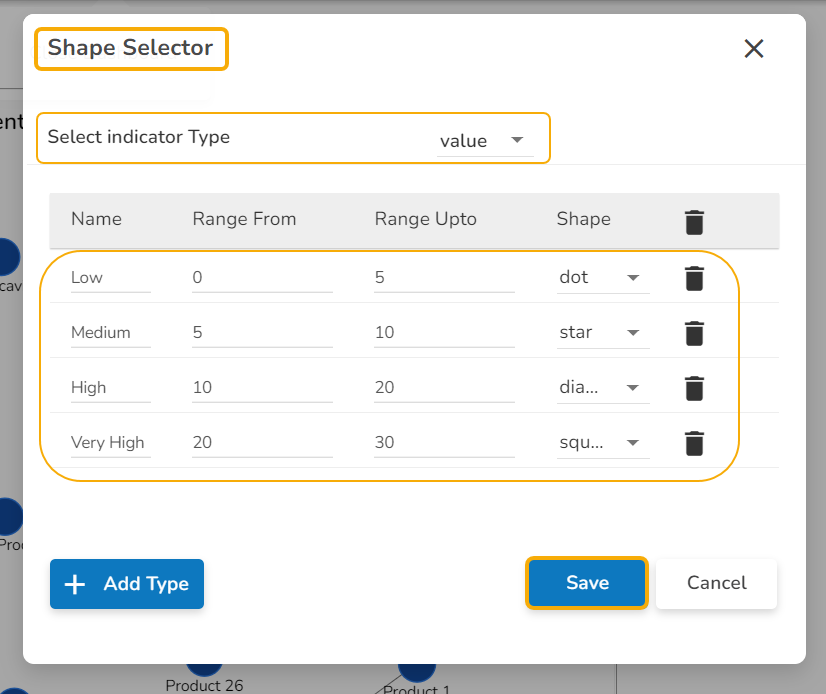
Task: Click the Very High Range From field
Action: point(262,443)
